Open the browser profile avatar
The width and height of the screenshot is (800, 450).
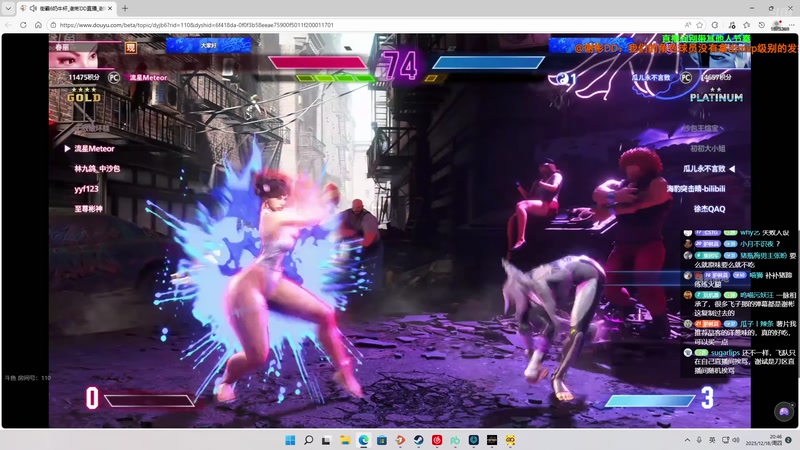777,24
